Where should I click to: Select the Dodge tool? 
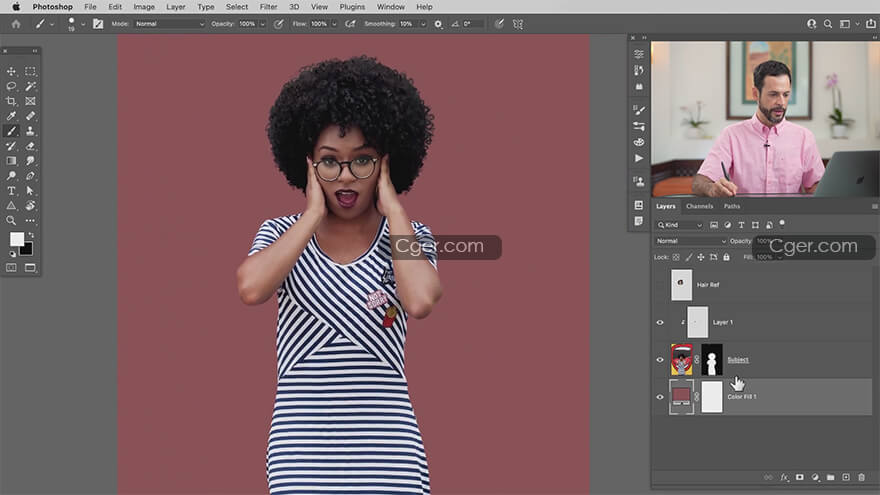click(x=11, y=176)
